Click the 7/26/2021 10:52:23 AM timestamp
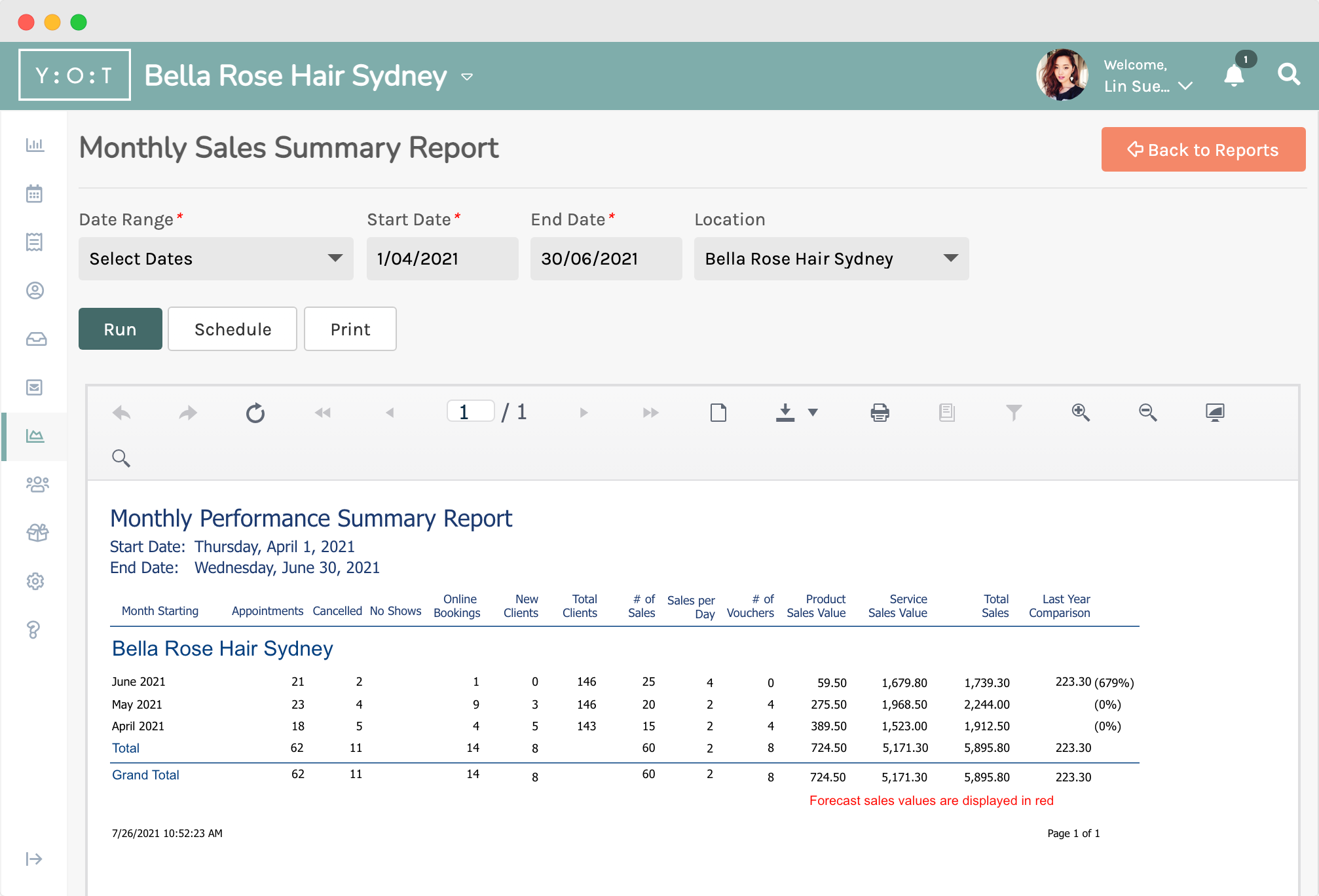Viewport: 1319px width, 896px height. click(x=167, y=834)
